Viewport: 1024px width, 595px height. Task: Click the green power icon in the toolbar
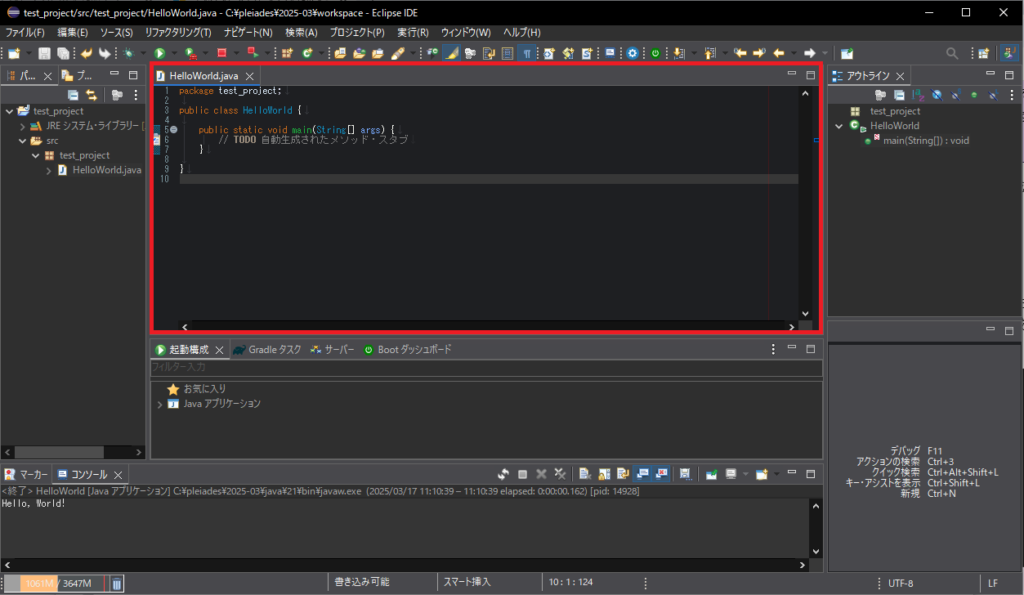pos(655,54)
